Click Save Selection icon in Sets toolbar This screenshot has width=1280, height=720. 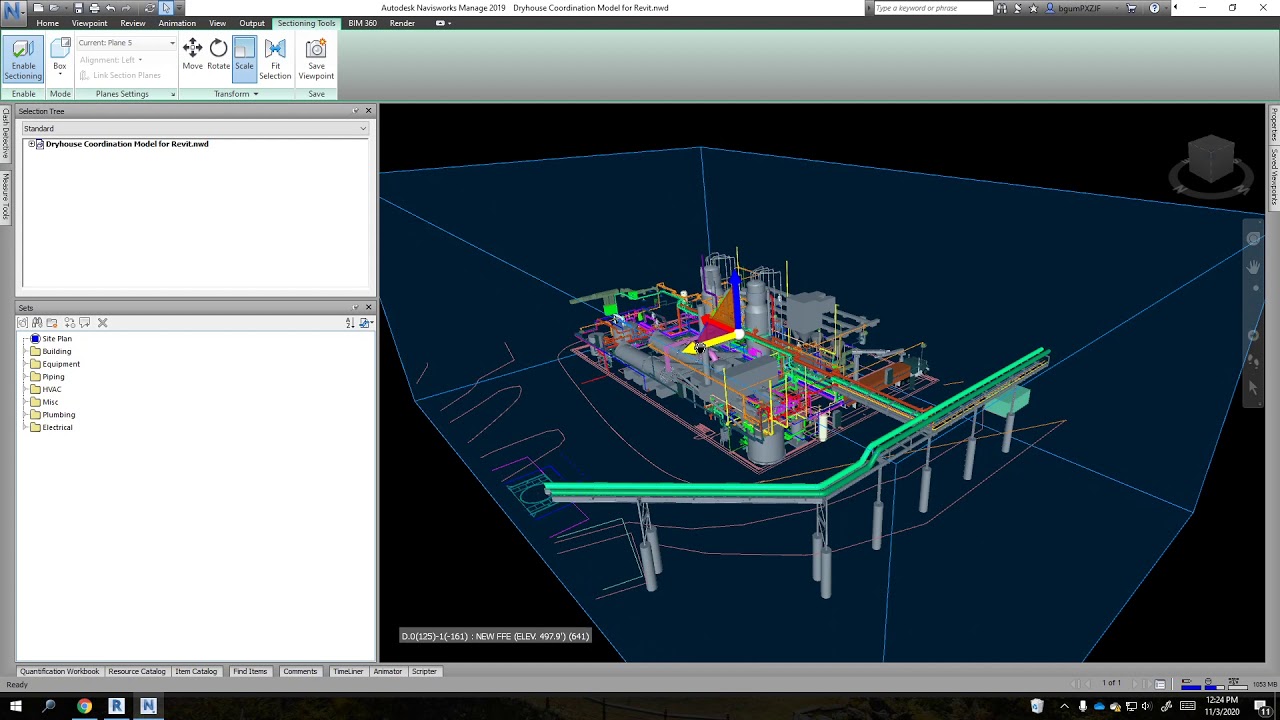point(23,323)
